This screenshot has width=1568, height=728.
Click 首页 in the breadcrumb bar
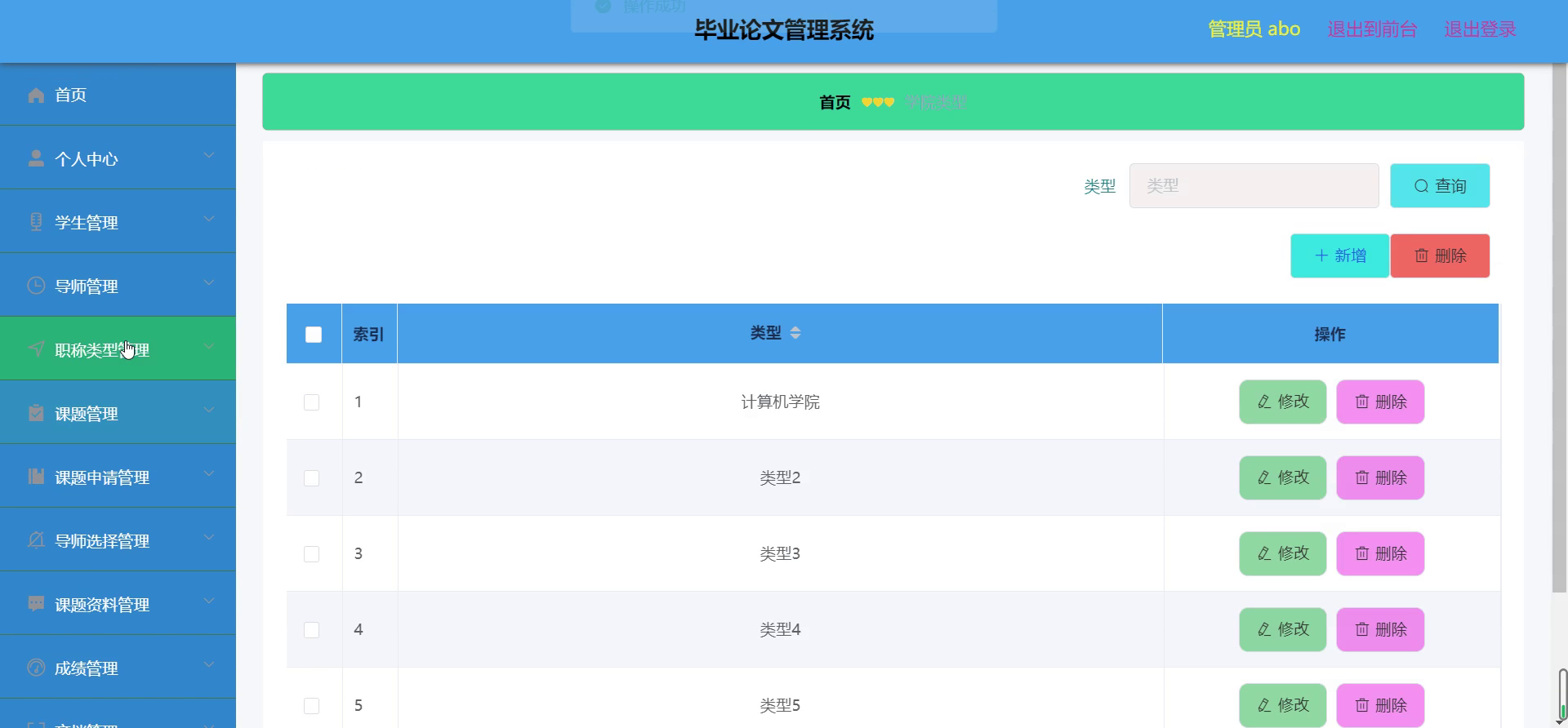835,102
